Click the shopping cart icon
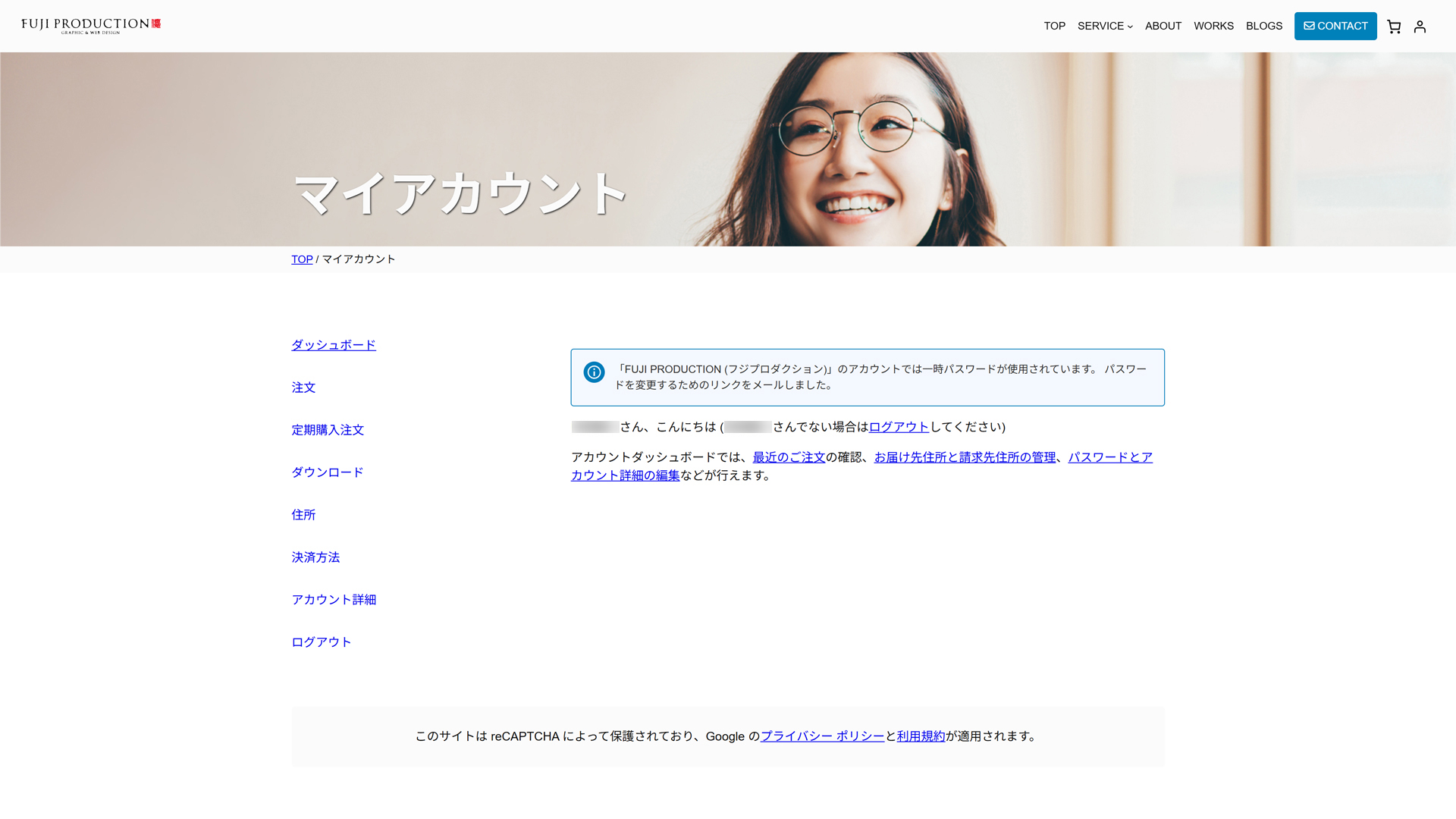1456x819 pixels. (1394, 26)
